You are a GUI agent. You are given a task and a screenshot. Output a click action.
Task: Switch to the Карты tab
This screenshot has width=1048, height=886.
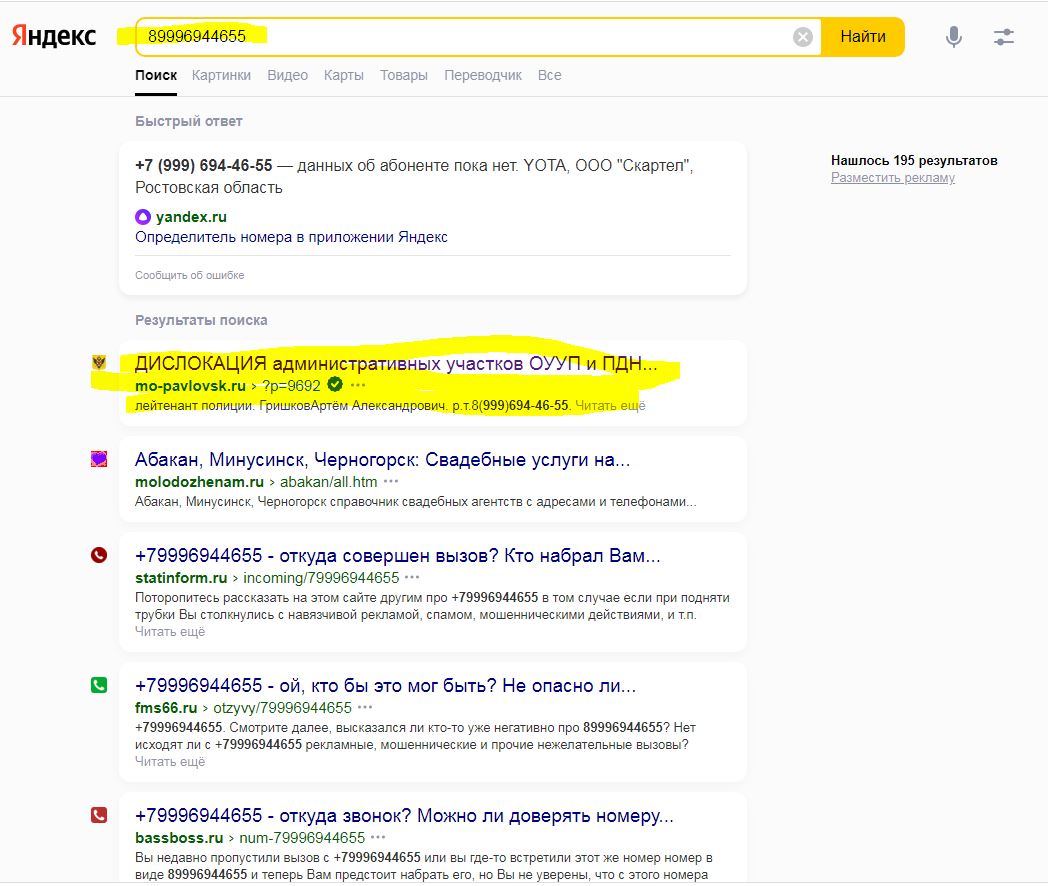tap(343, 75)
